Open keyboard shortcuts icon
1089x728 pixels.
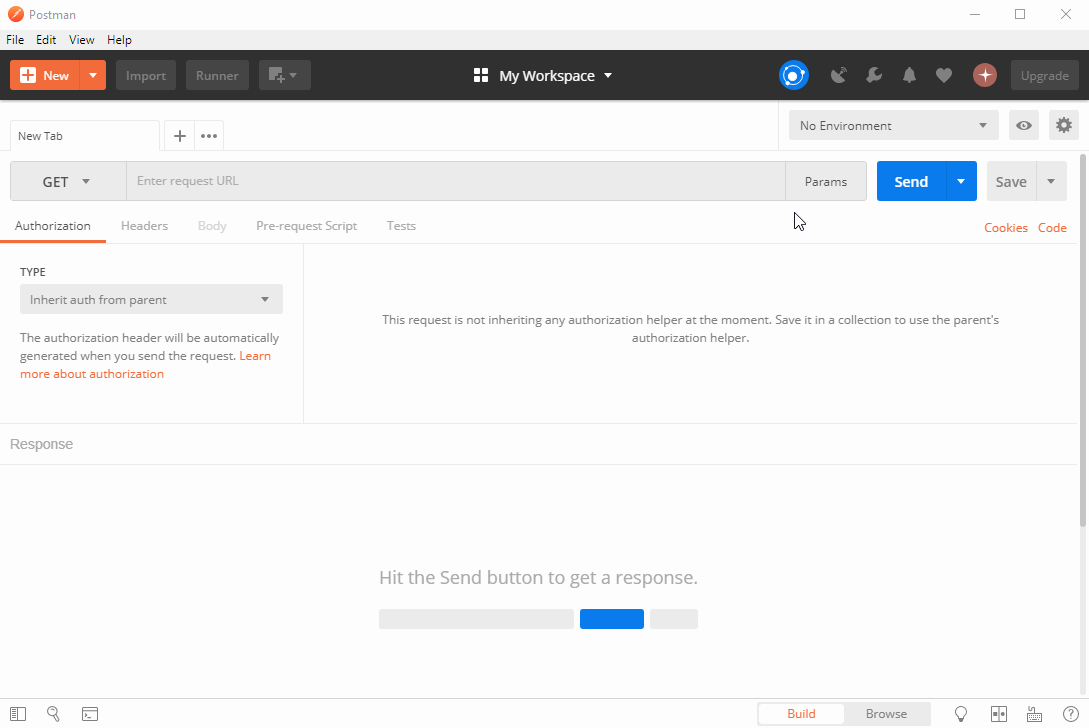(1034, 713)
